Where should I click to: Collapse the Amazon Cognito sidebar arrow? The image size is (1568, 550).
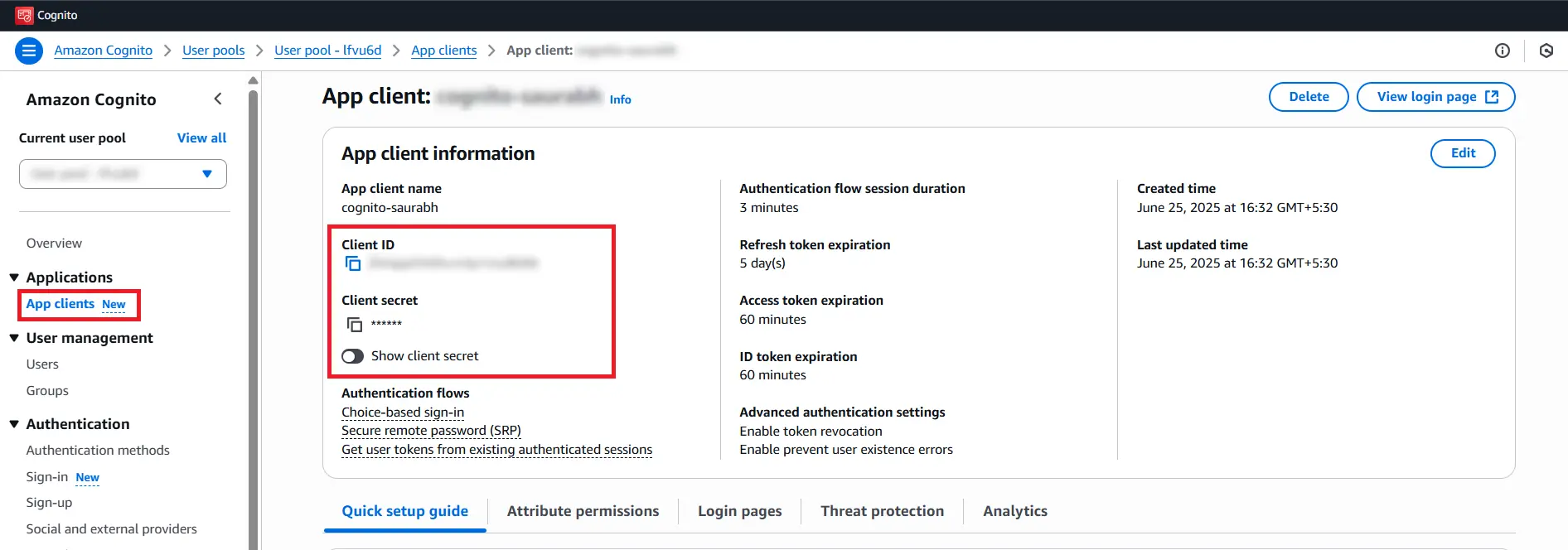click(218, 99)
